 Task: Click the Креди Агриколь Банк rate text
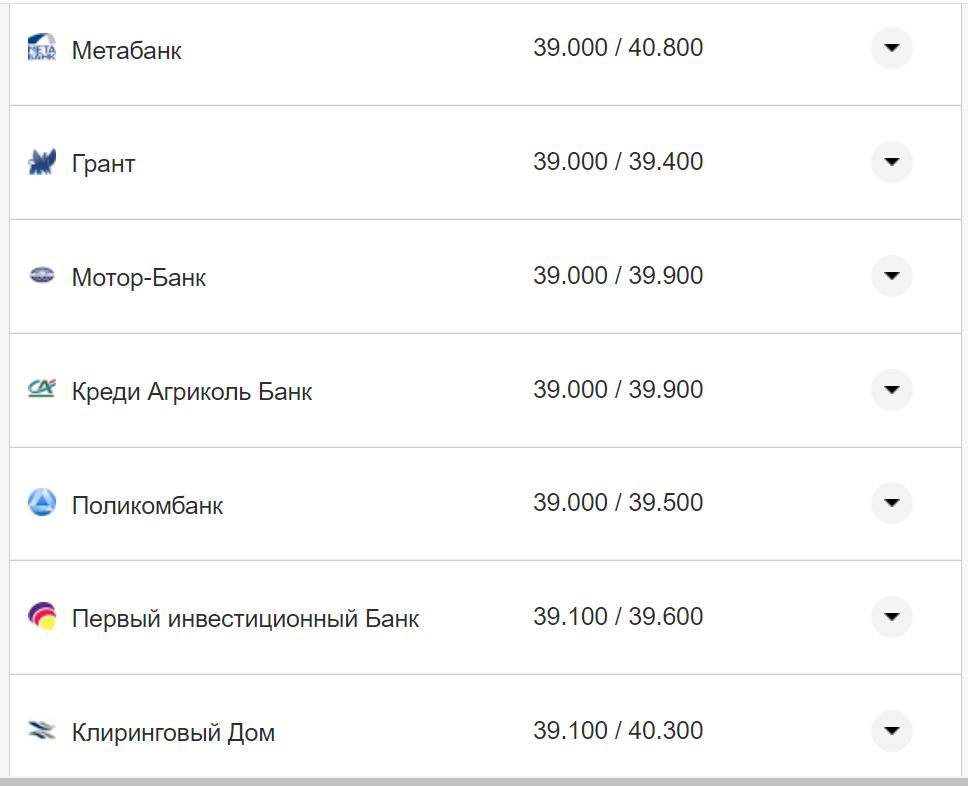pos(619,388)
